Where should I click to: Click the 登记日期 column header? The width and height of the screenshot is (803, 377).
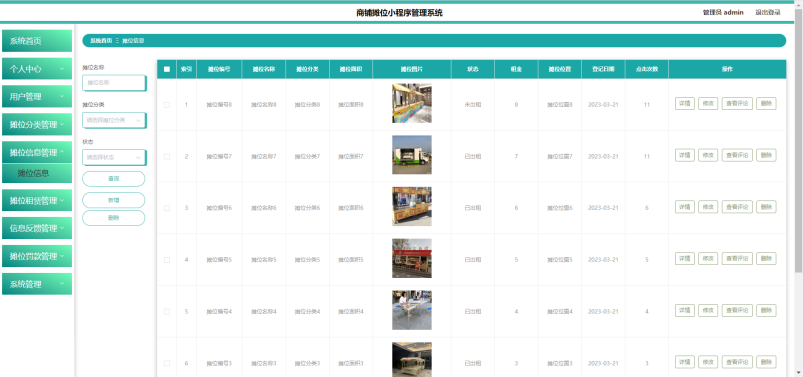603,69
